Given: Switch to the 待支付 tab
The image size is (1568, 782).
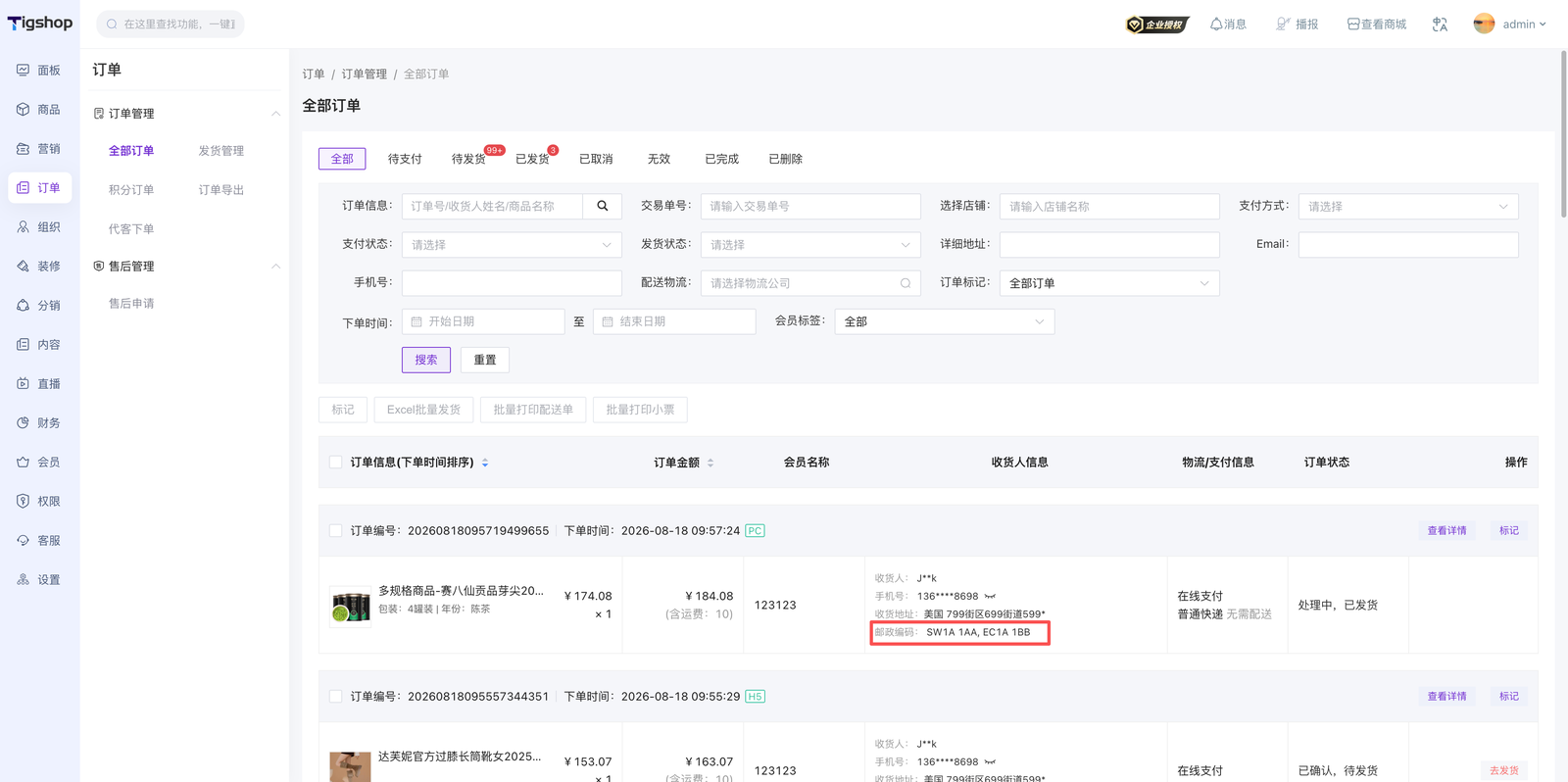Looking at the screenshot, I should pyautogui.click(x=405, y=159).
